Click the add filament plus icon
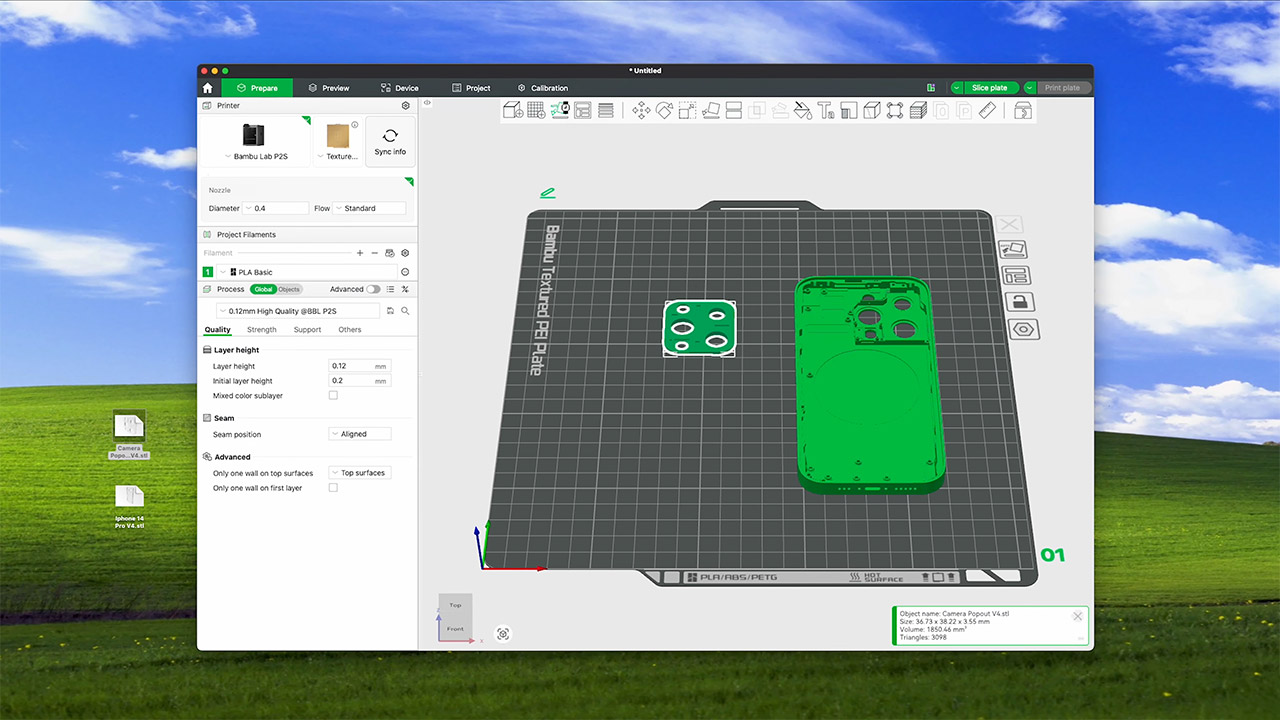This screenshot has width=1280, height=720. (x=360, y=253)
